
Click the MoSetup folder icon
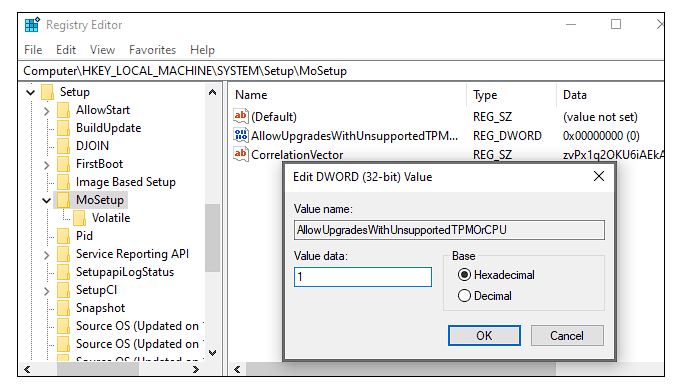click(x=63, y=200)
